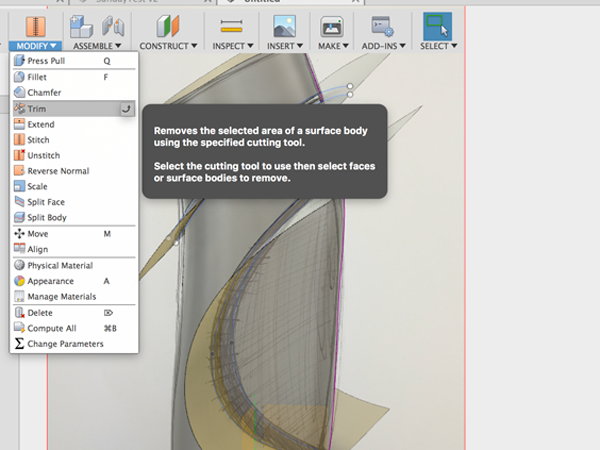This screenshot has width=600, height=450.
Task: Click the Add-Ins scripts icon
Action: (382, 26)
